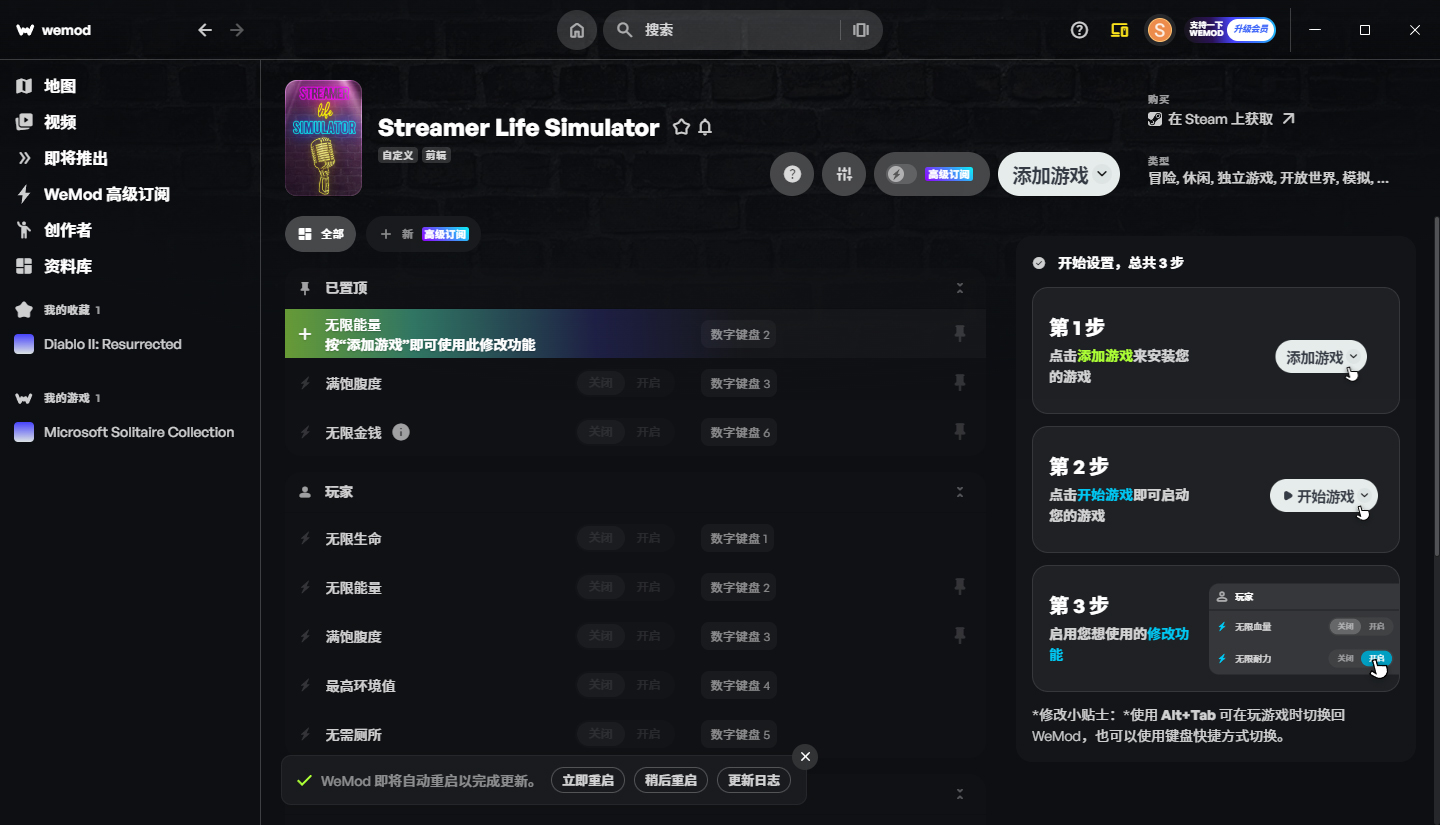Turn on 满饱腹度 under 玩家 via 开启

click(649, 636)
